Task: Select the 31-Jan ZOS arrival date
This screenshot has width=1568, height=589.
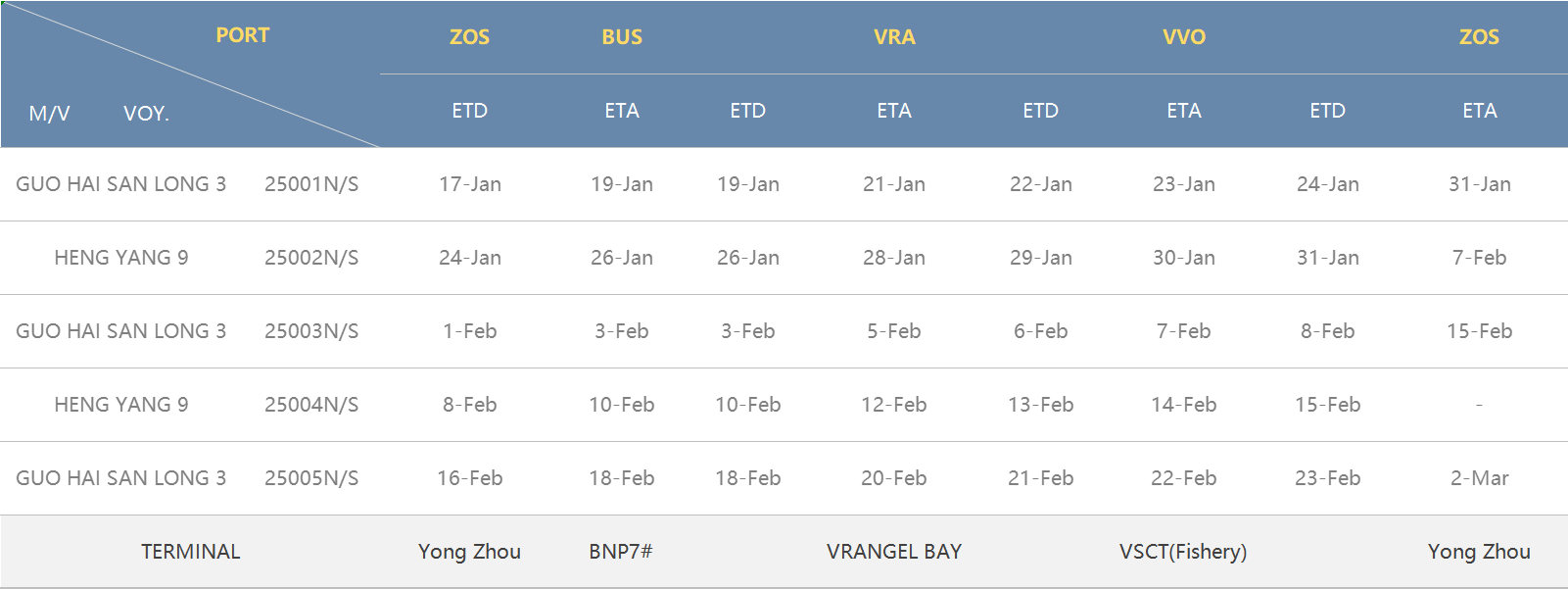Action: click(1480, 184)
